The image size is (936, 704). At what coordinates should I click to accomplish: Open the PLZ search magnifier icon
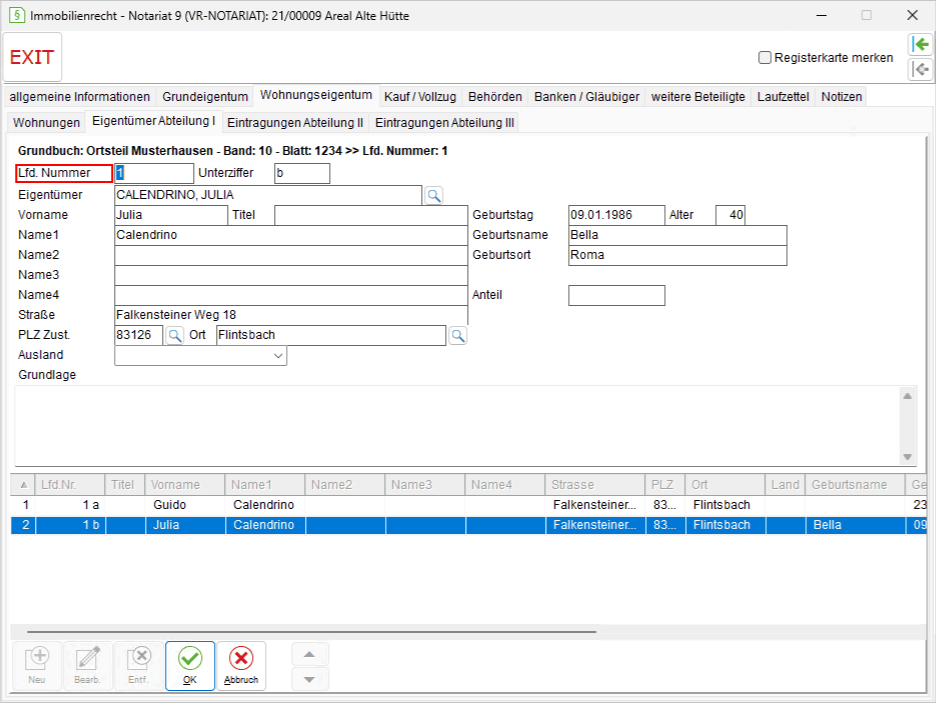click(174, 335)
